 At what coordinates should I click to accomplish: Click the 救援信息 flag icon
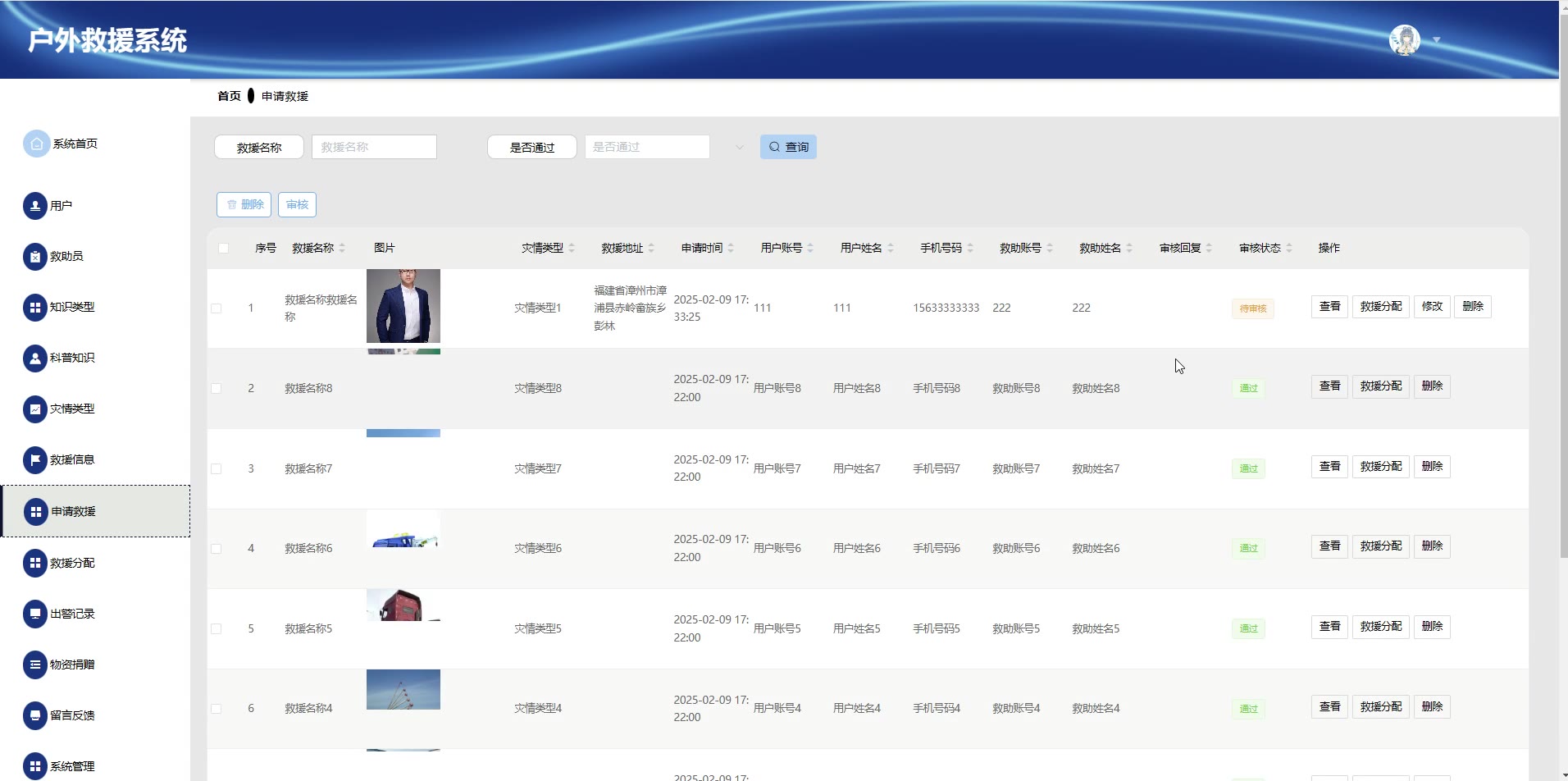coord(35,460)
